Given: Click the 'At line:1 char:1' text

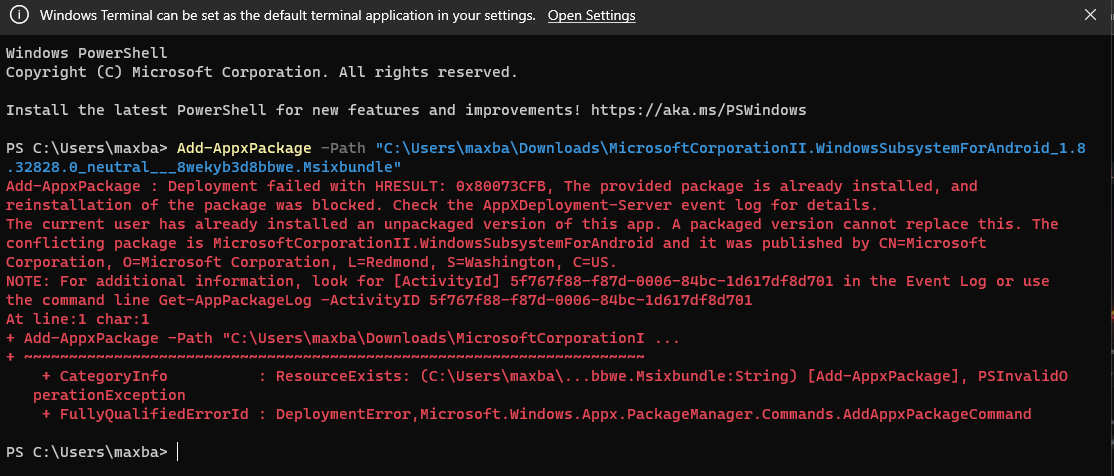Looking at the screenshot, I should 77,319.
